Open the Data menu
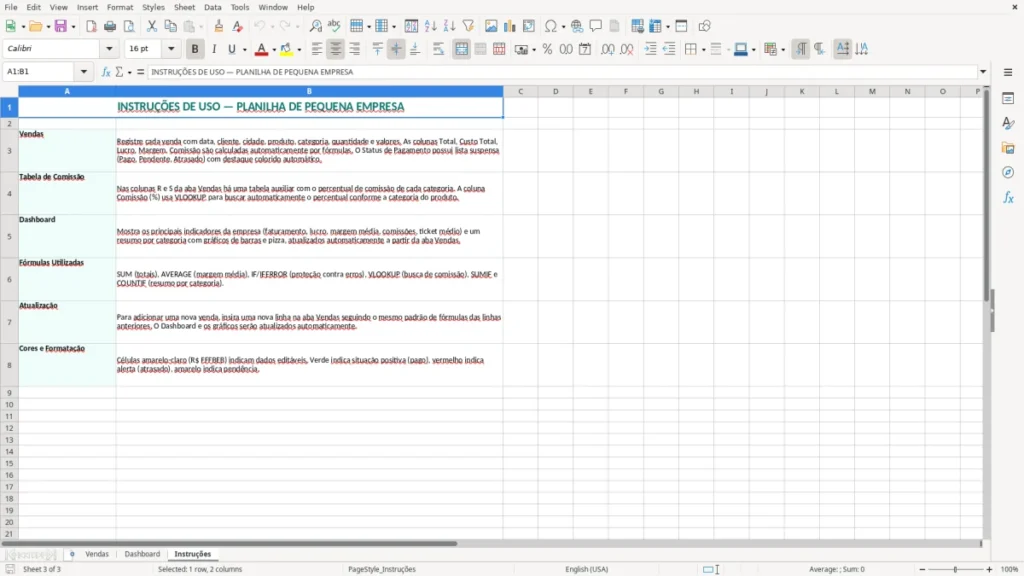This screenshot has height=576, width=1024. point(212,7)
